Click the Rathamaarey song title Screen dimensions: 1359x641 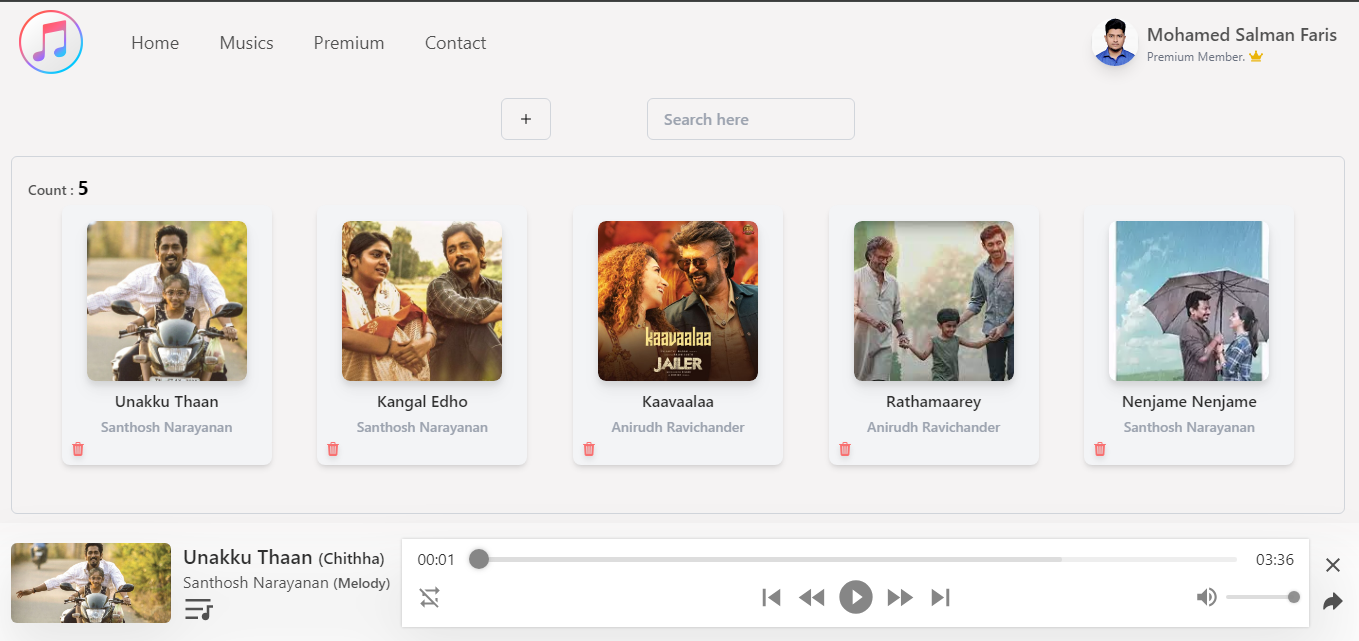pyautogui.click(x=934, y=402)
